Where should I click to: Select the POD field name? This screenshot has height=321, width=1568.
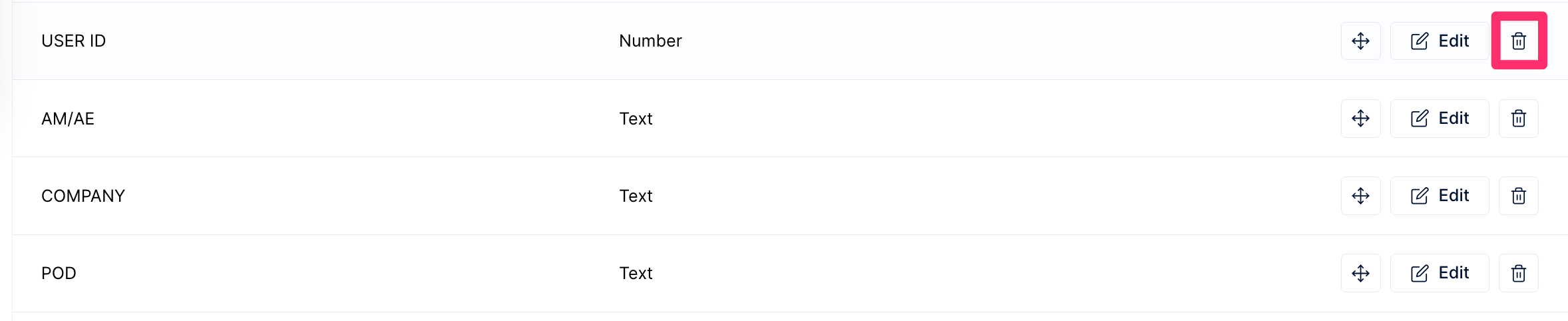click(59, 273)
